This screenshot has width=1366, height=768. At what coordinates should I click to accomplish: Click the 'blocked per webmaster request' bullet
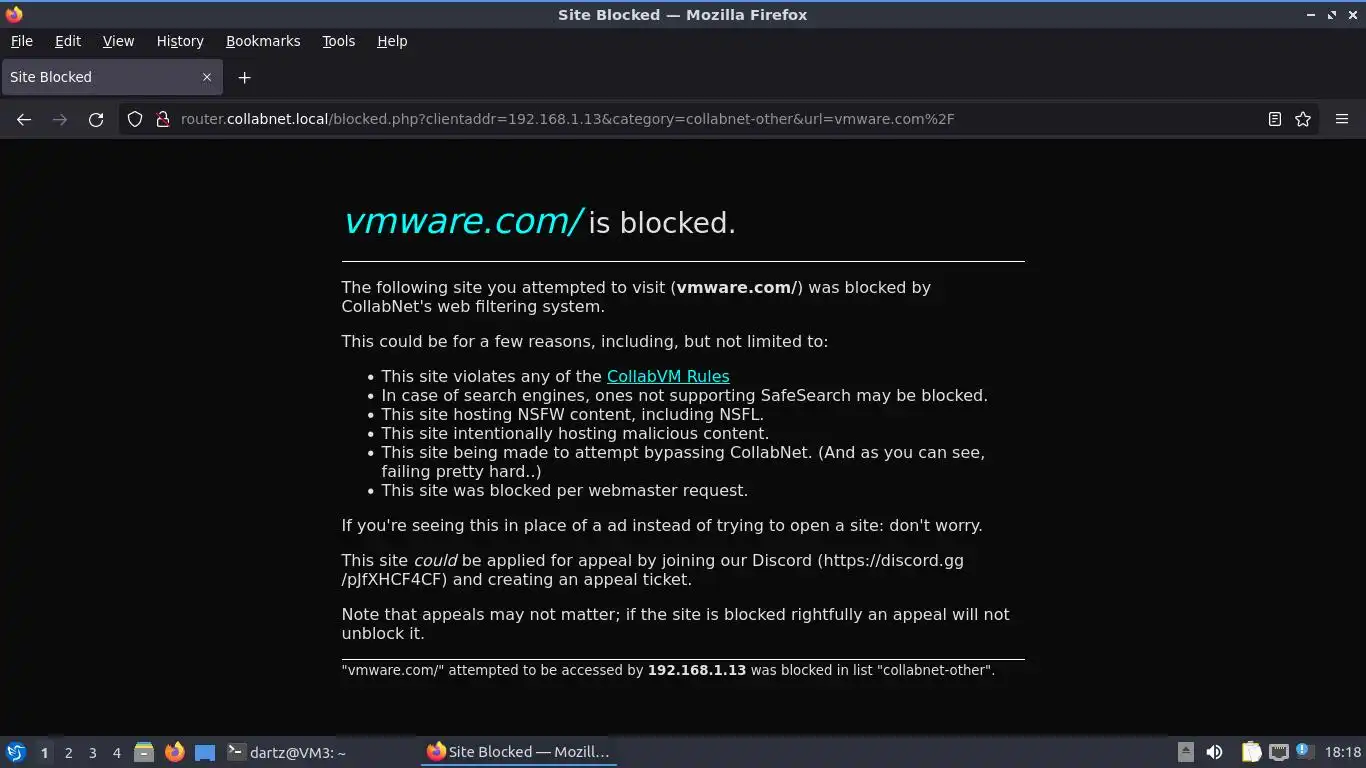[564, 490]
